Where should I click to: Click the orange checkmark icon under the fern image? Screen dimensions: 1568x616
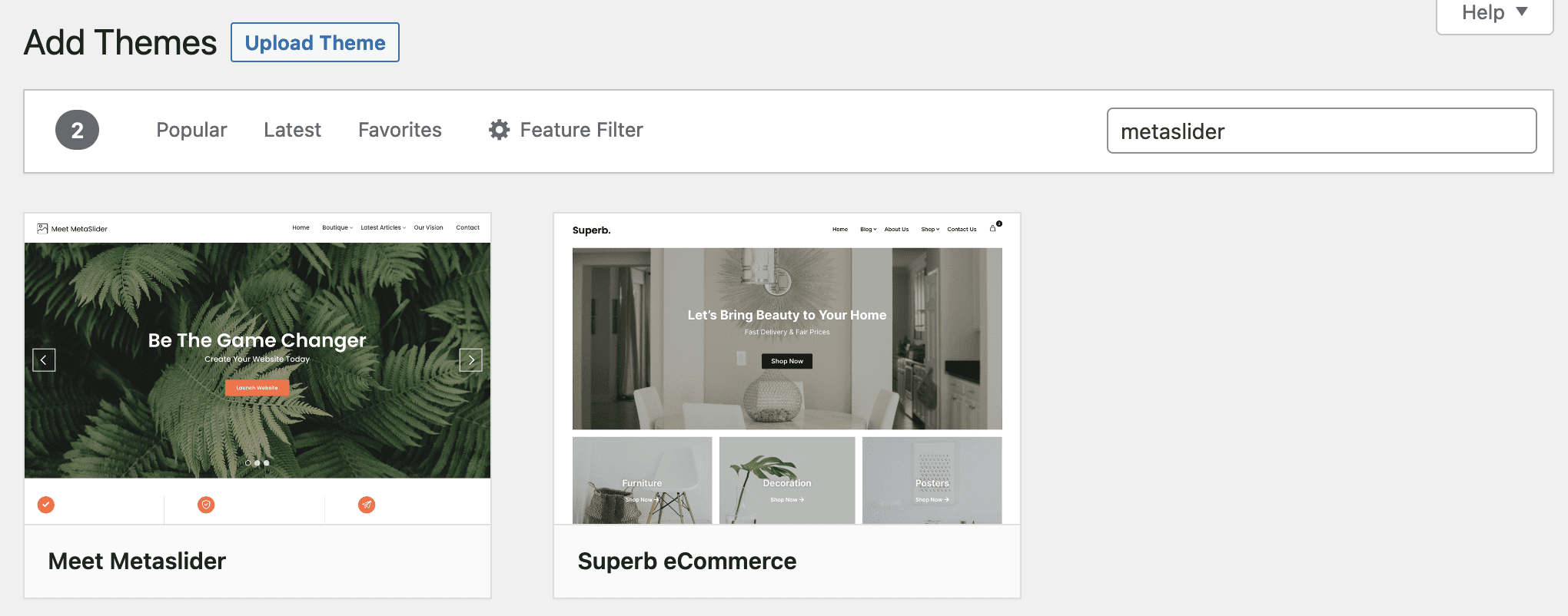46,505
